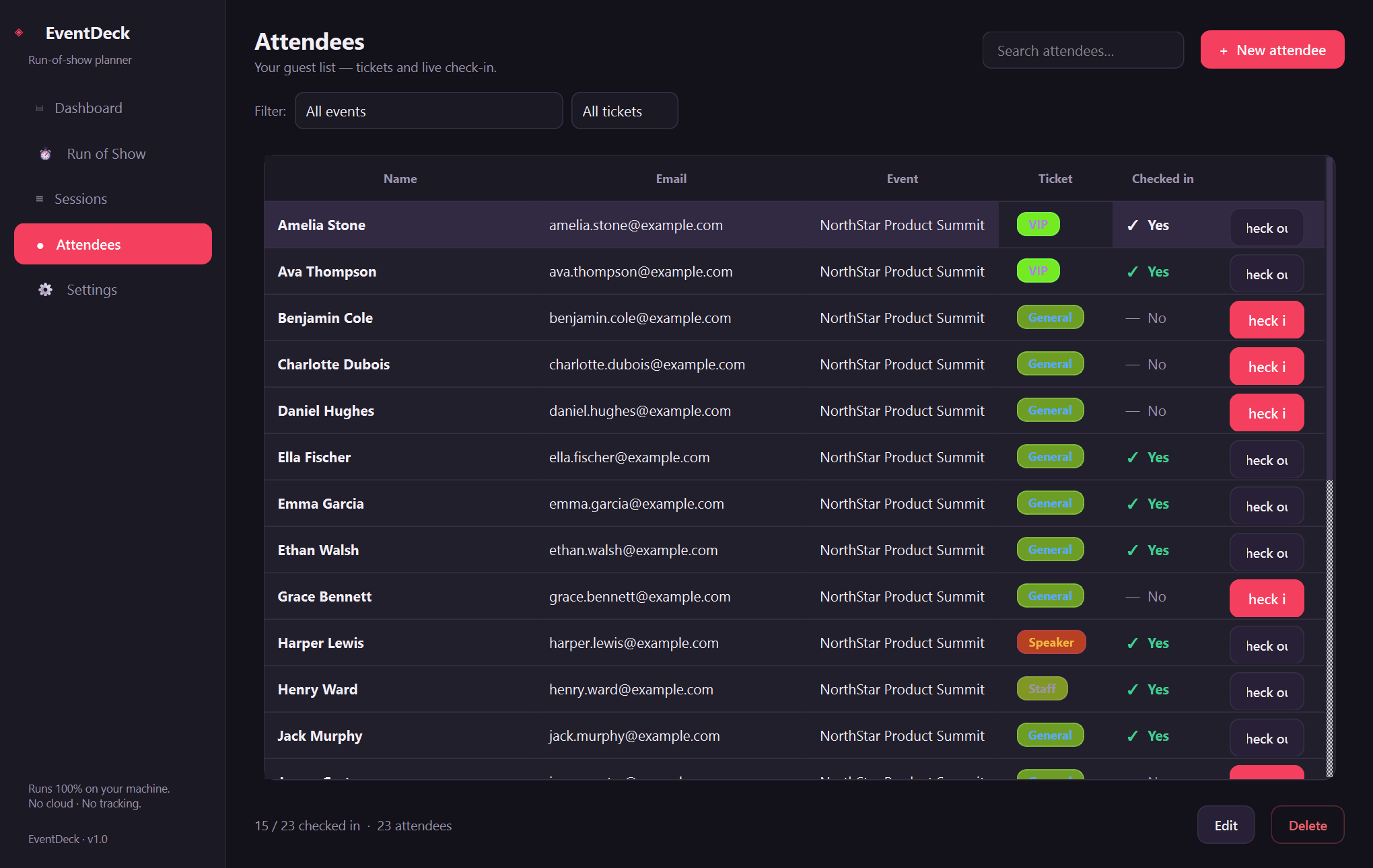The height and width of the screenshot is (868, 1373).
Task: Select the Attendees nav item
Action: (x=113, y=244)
